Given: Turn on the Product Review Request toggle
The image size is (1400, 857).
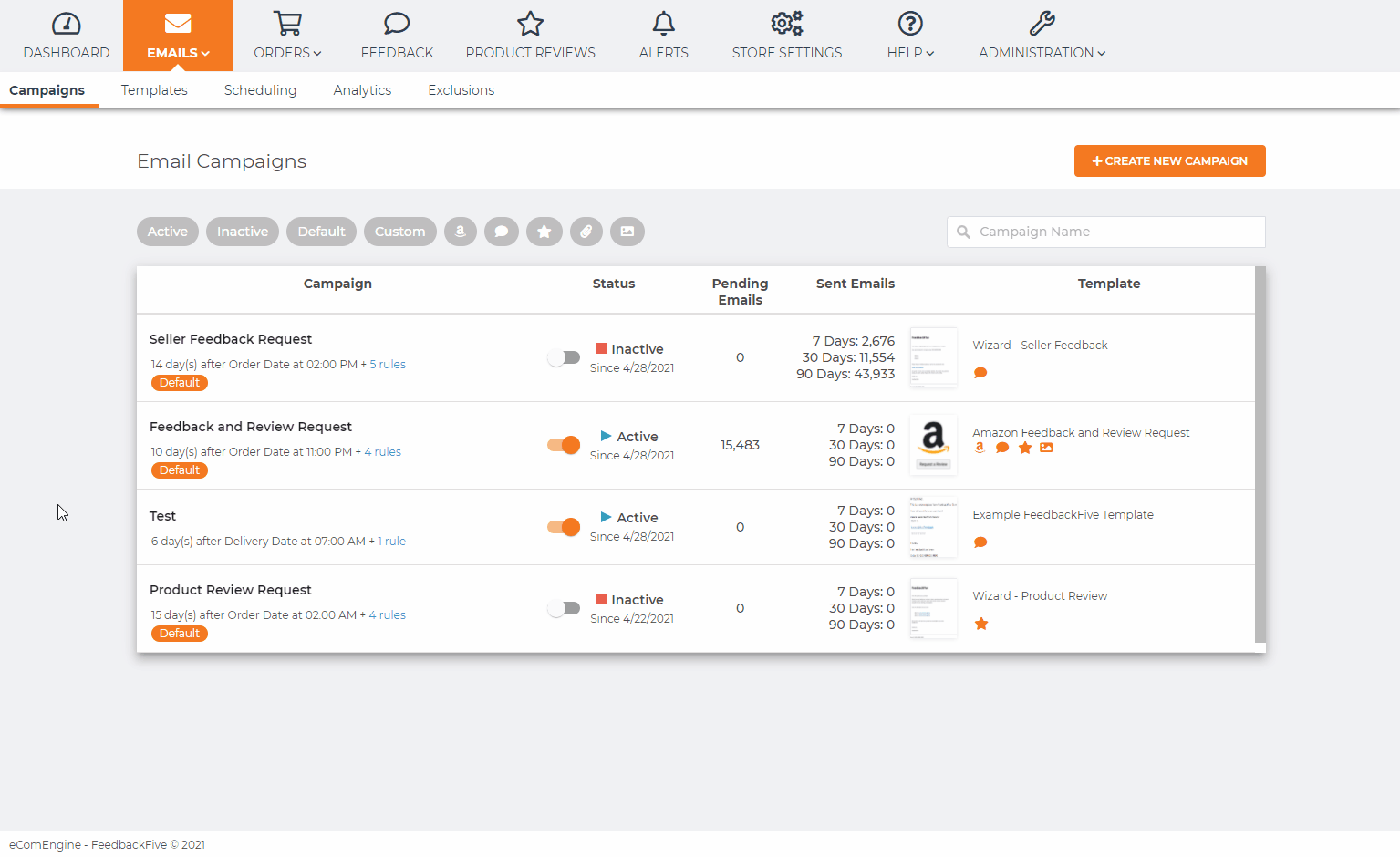Looking at the screenshot, I should 564,608.
